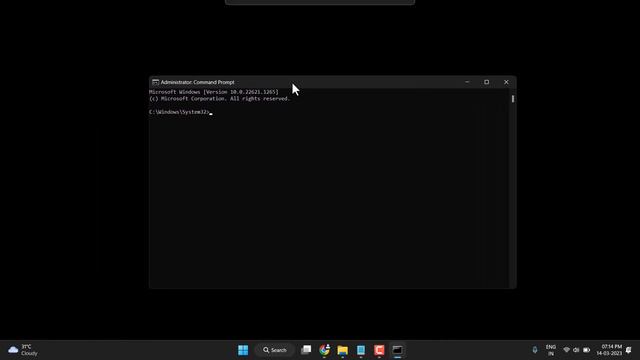
Task: Open the notifications bell icon
Action: 629,350
